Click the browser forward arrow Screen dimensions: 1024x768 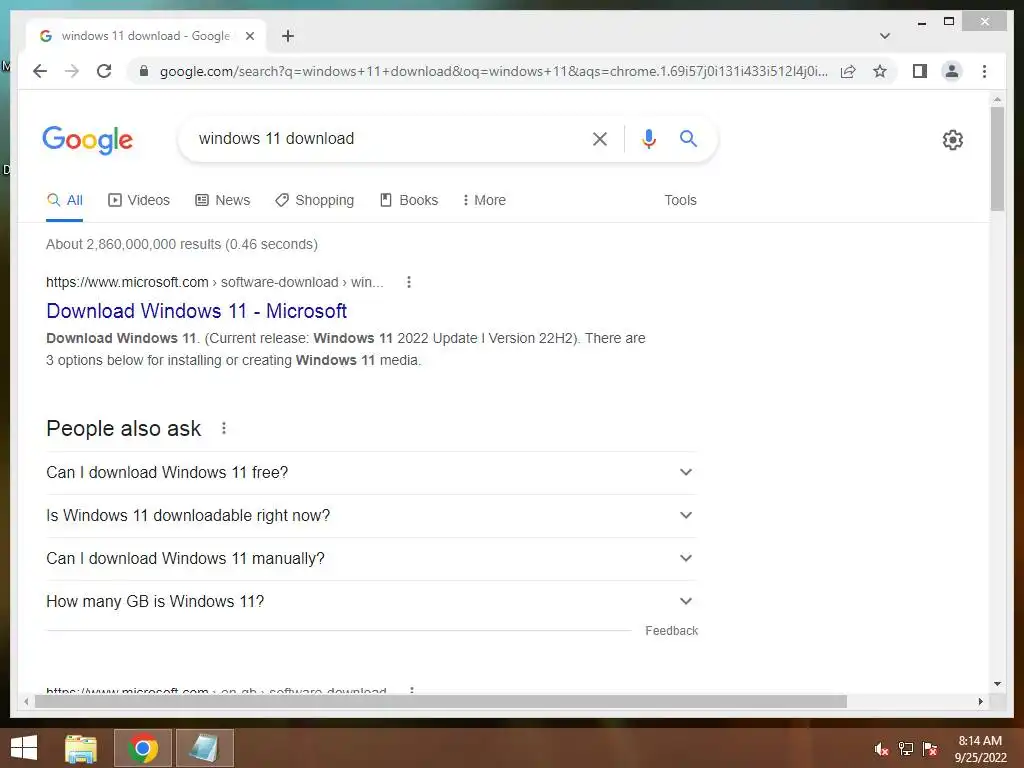(x=72, y=71)
